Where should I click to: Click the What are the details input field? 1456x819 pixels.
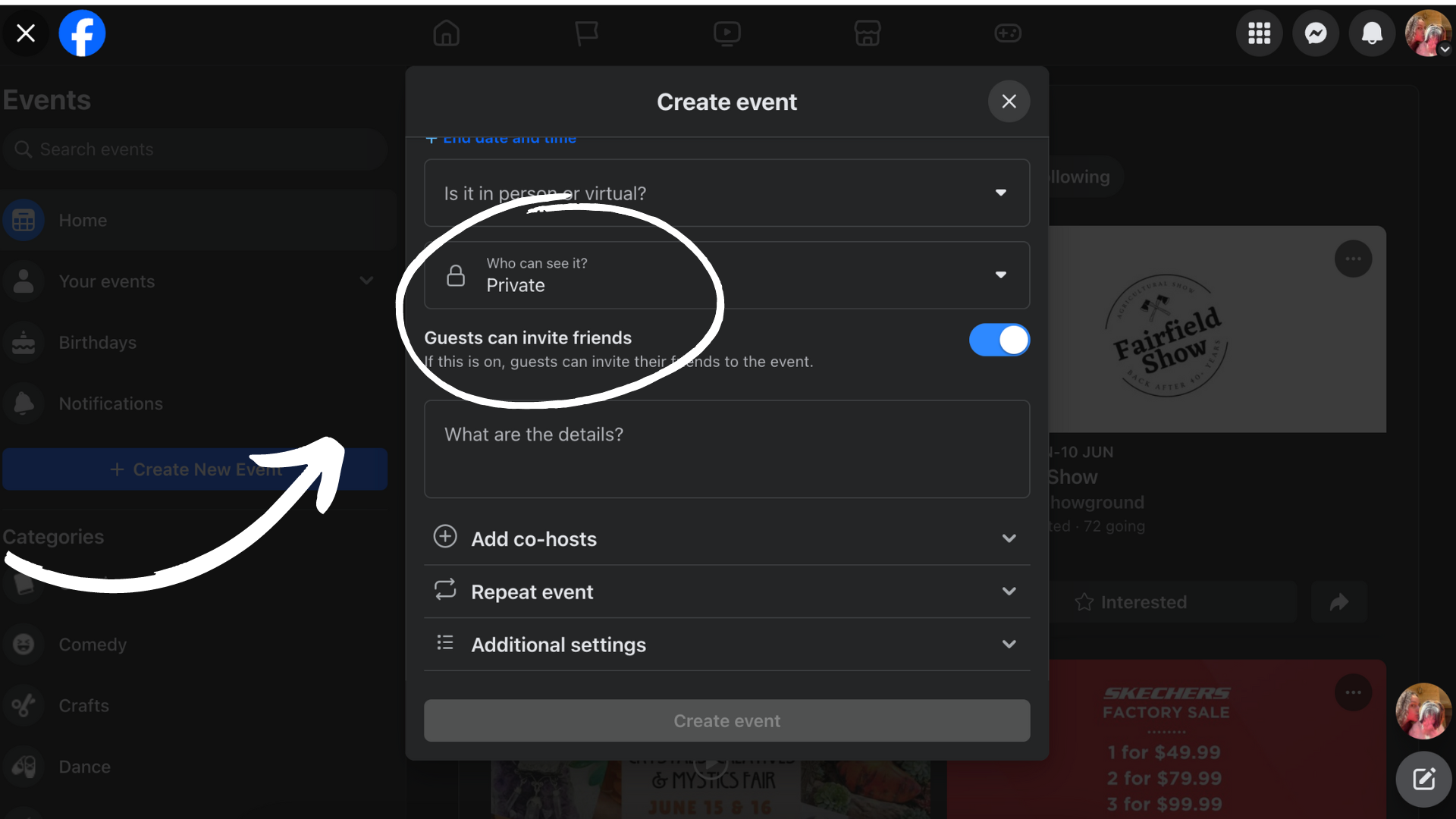726,448
